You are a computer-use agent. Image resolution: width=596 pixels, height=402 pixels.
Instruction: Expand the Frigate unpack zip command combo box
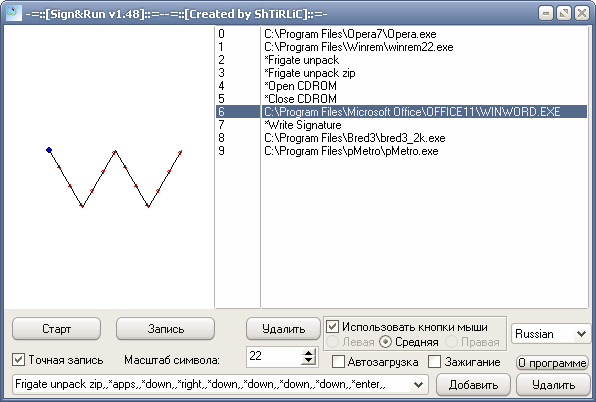(418, 385)
